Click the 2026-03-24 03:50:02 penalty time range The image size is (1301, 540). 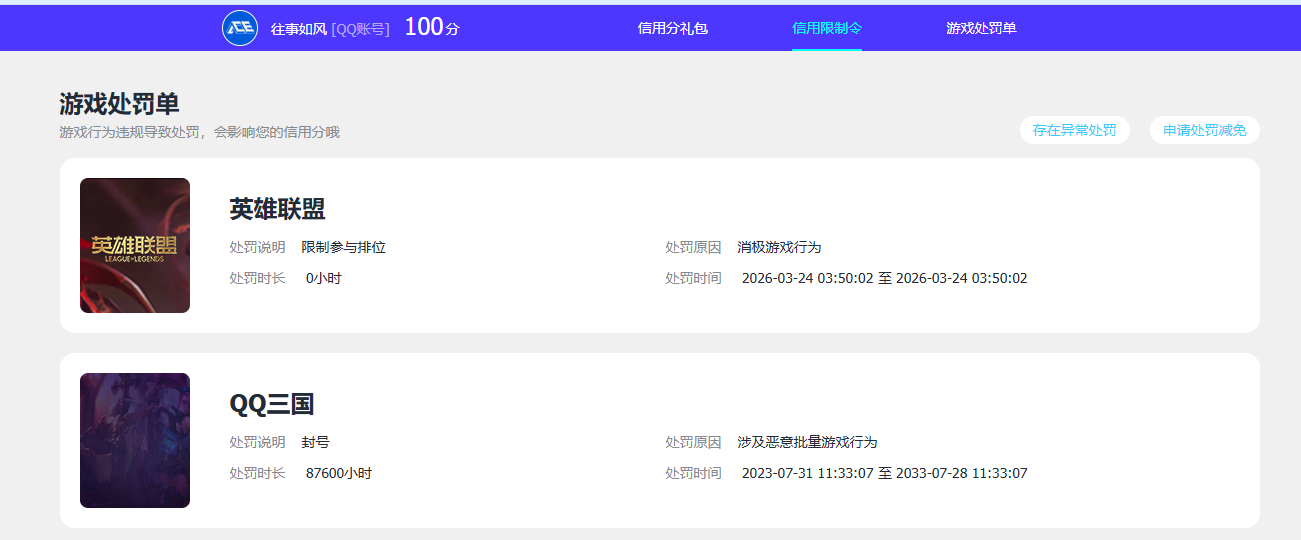885,278
